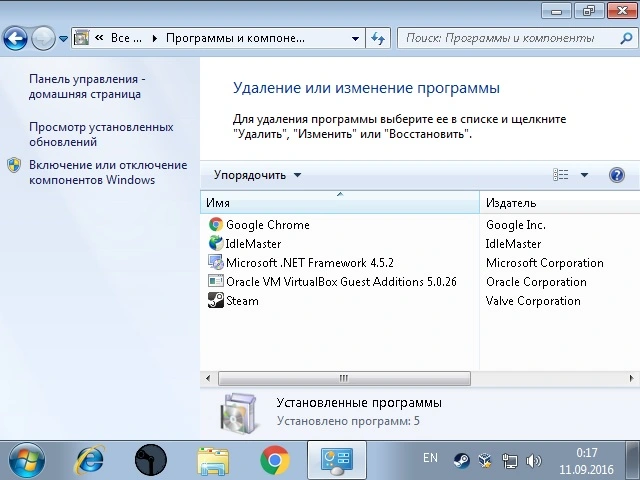
Task: Open the dark Steam-style taskbar app
Action: click(x=151, y=460)
